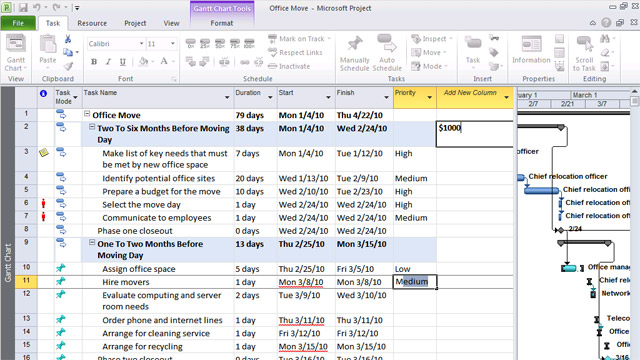Click Respect Links button
This screenshot has height=360, width=640.
tap(296, 52)
